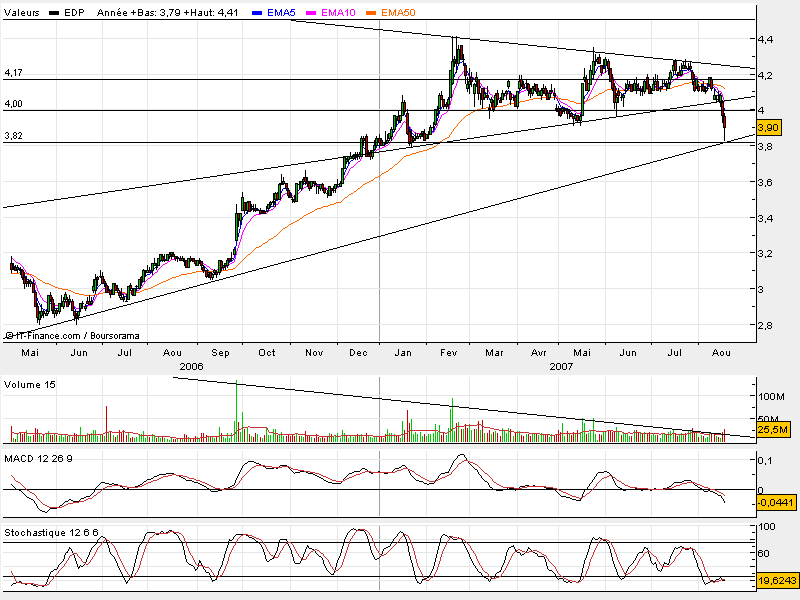Click the MACD 12 26 9 panel title

pos(38,459)
